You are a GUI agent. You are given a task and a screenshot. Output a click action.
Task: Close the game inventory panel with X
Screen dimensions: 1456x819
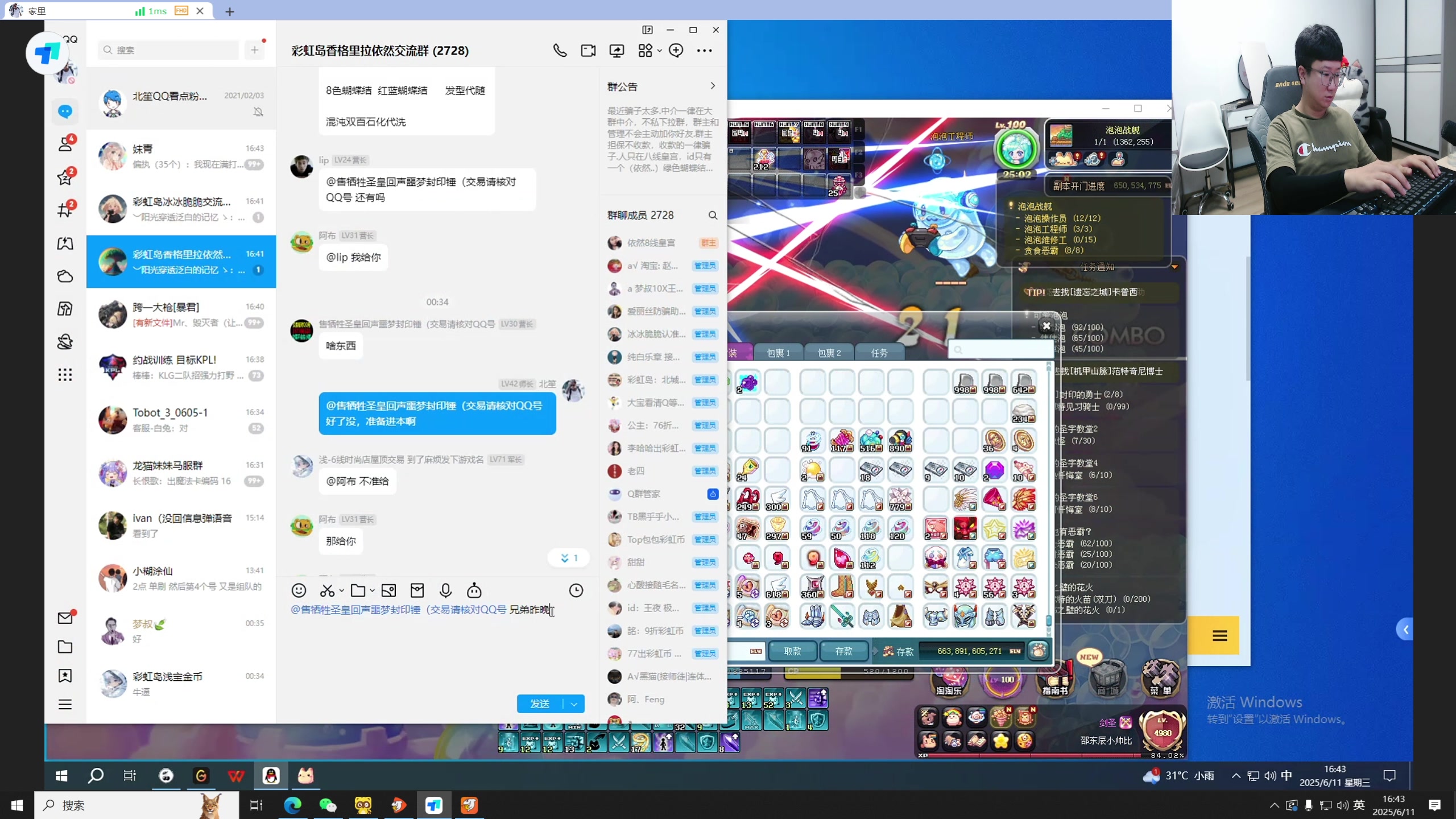coord(1046,326)
